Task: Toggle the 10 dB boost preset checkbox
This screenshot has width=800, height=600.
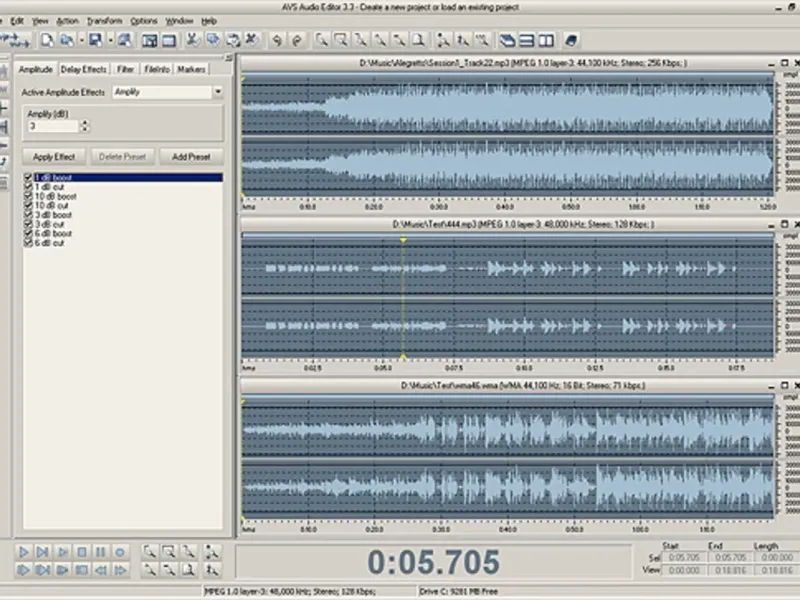Action: click(28, 196)
